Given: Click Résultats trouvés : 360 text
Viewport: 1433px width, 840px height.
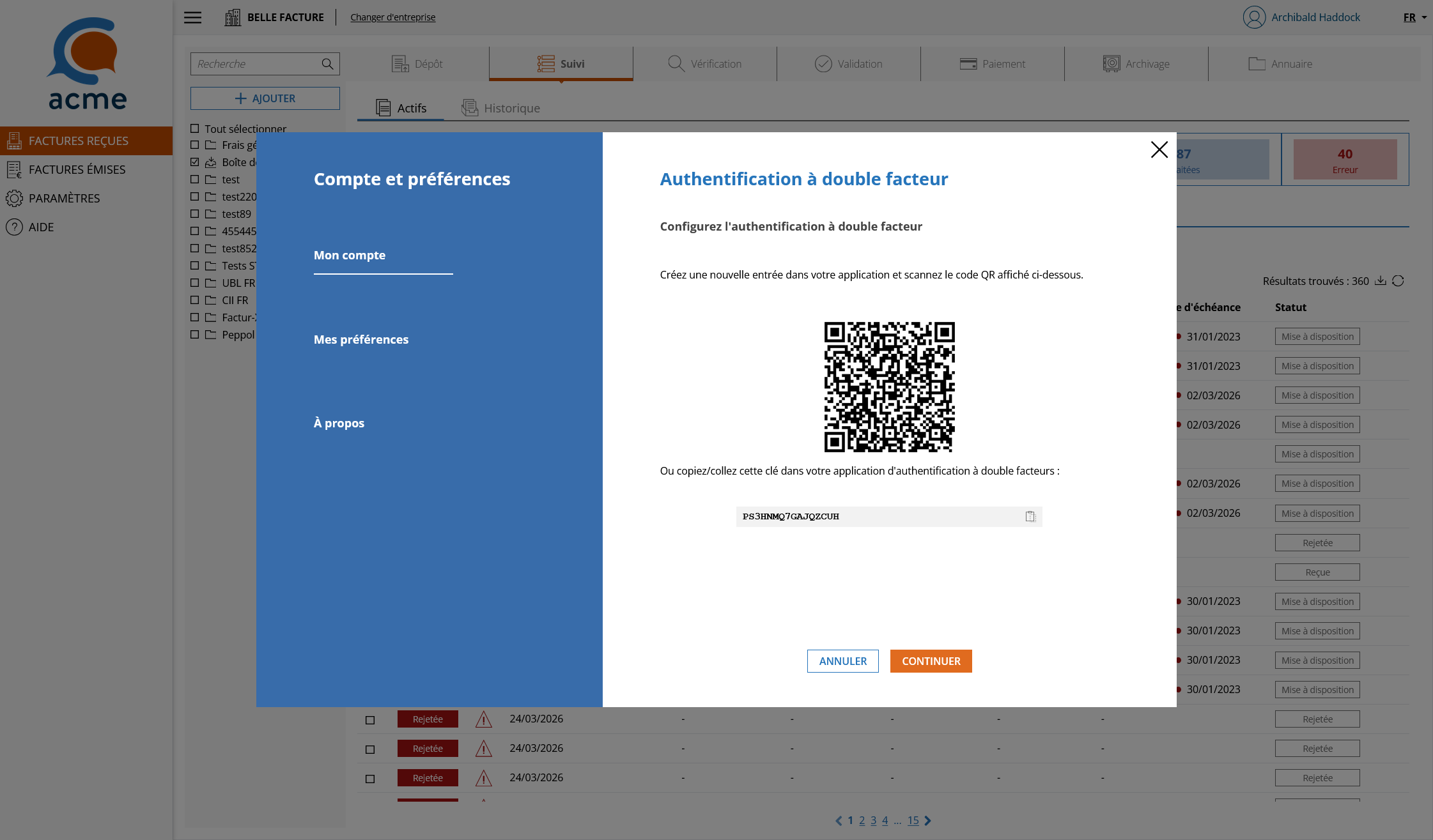Looking at the screenshot, I should 1315,281.
